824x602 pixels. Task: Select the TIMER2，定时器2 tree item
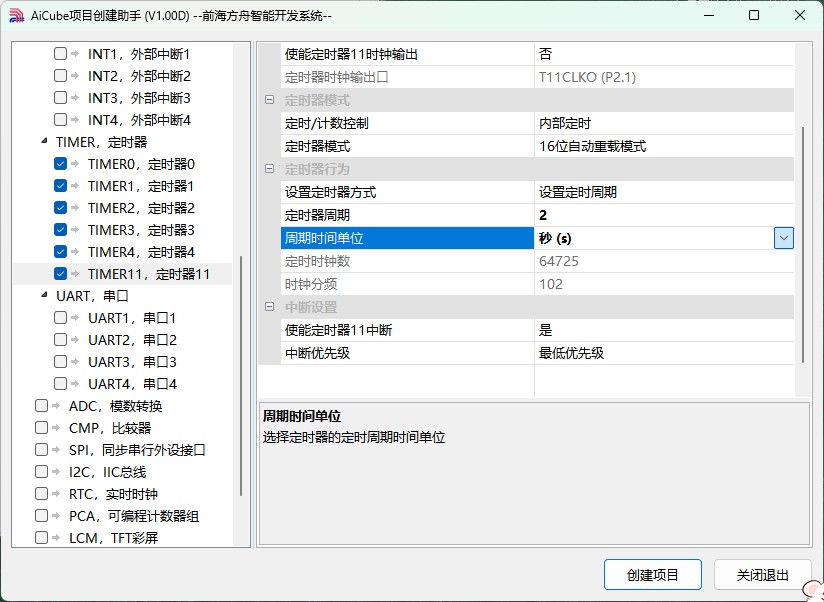click(x=141, y=208)
